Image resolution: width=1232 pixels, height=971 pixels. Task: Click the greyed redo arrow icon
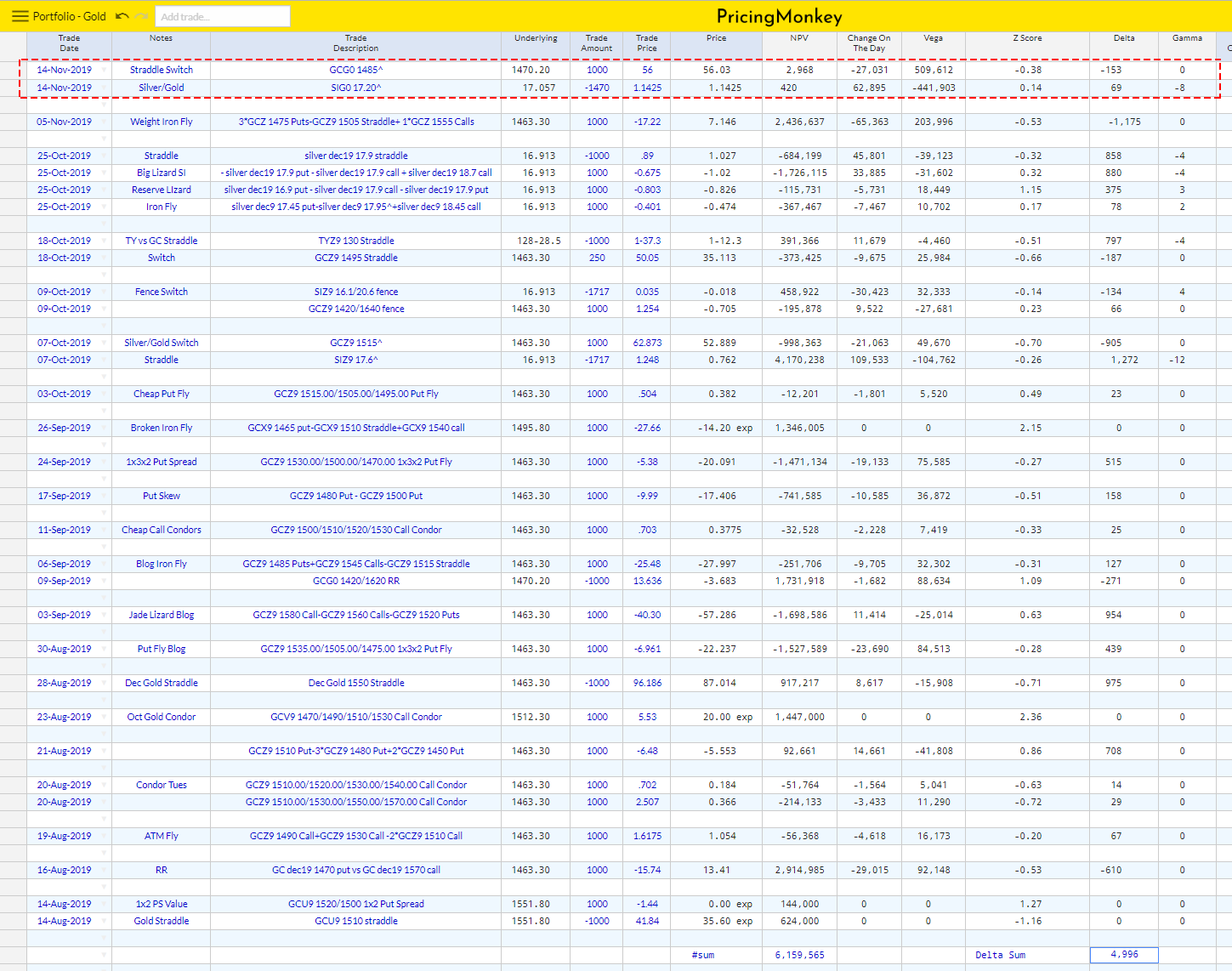(x=141, y=16)
